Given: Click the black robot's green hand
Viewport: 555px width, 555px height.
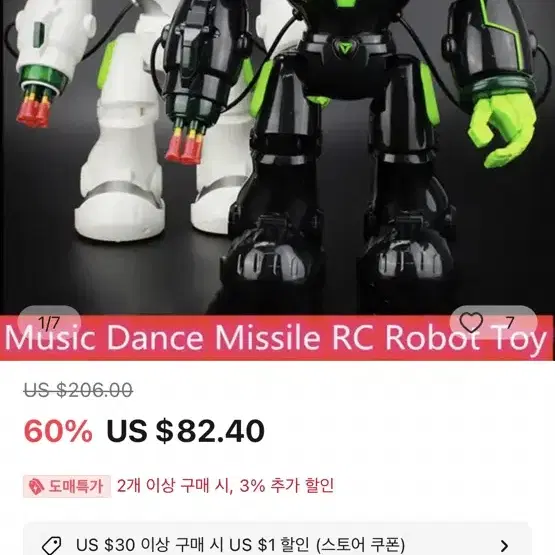Looking at the screenshot, I should (500, 129).
